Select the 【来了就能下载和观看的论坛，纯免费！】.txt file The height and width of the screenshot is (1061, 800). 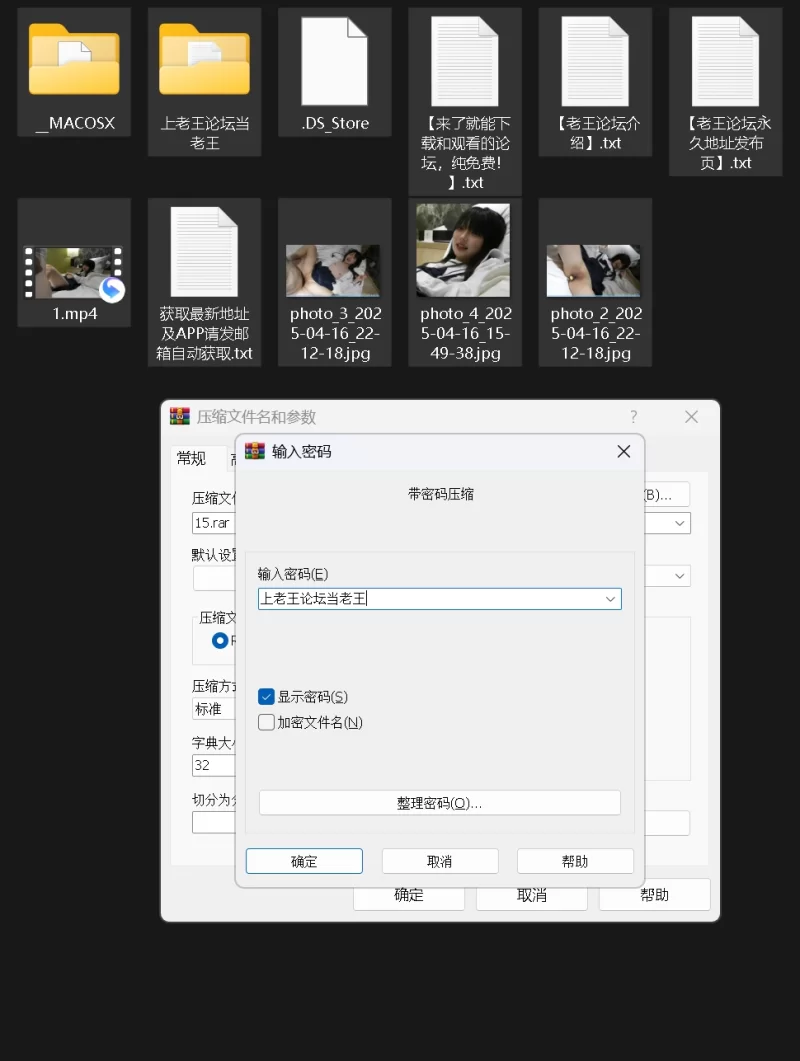tap(465, 101)
